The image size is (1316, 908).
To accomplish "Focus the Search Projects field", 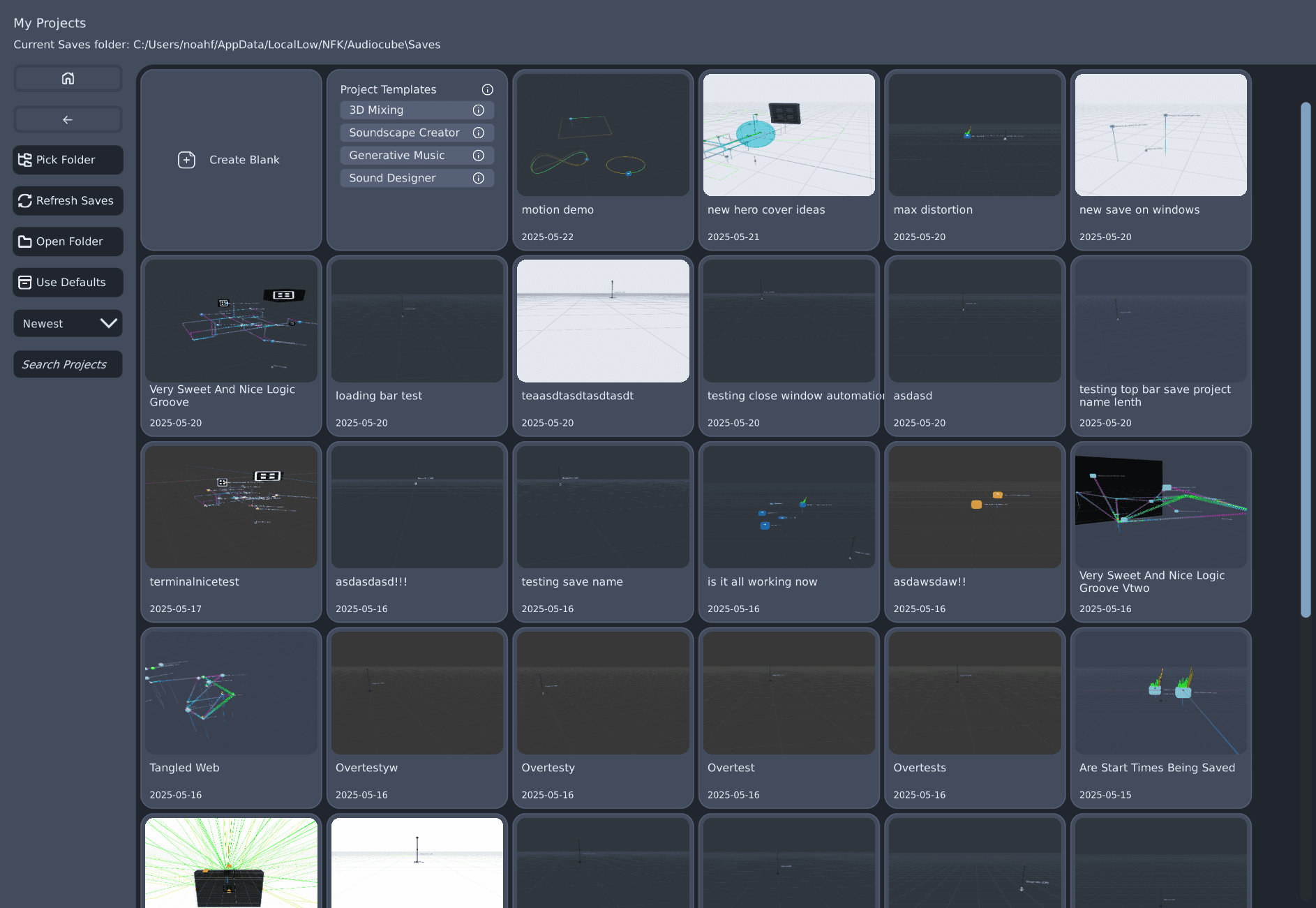I will click(x=68, y=364).
